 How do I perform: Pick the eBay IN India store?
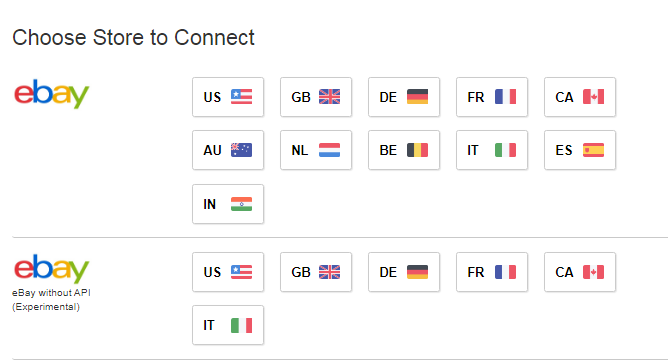[x=228, y=204]
